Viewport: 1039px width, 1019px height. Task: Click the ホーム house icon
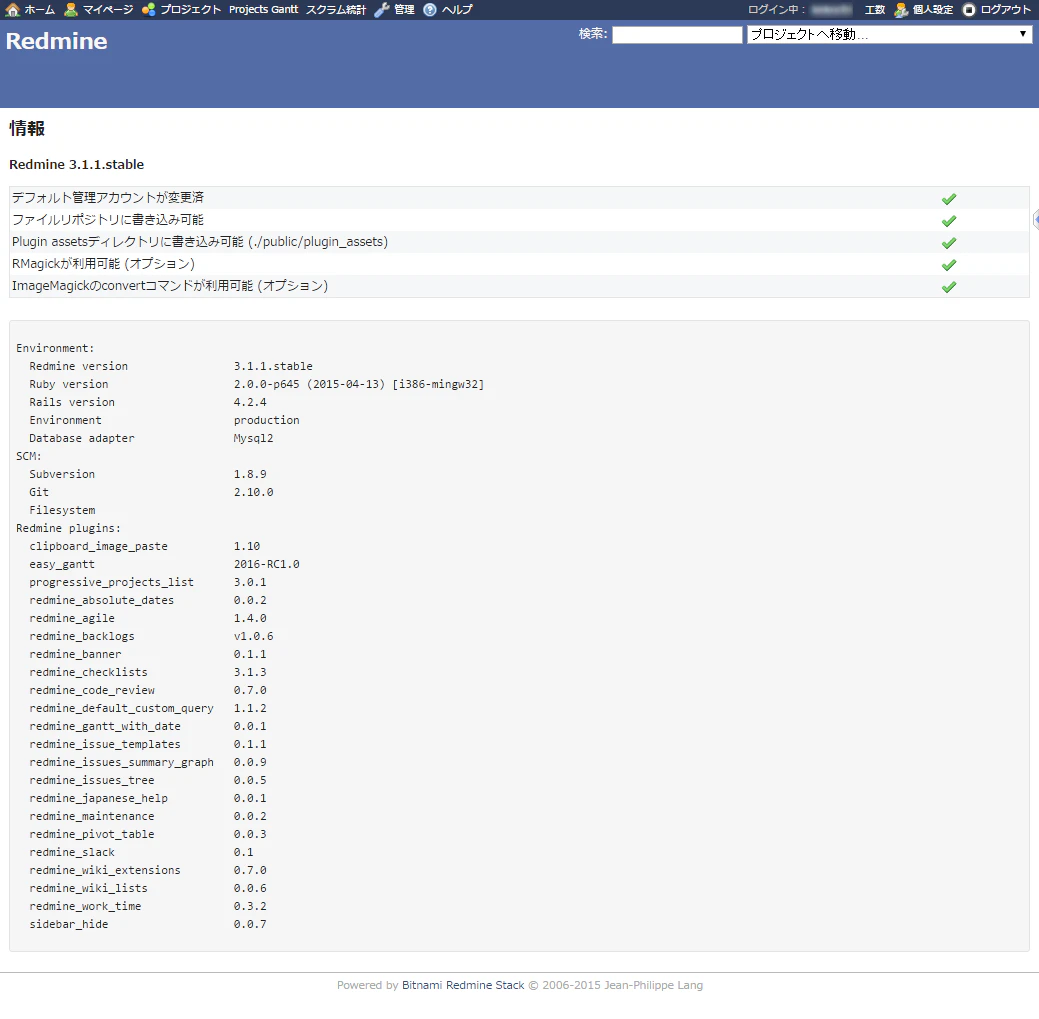click(x=13, y=10)
